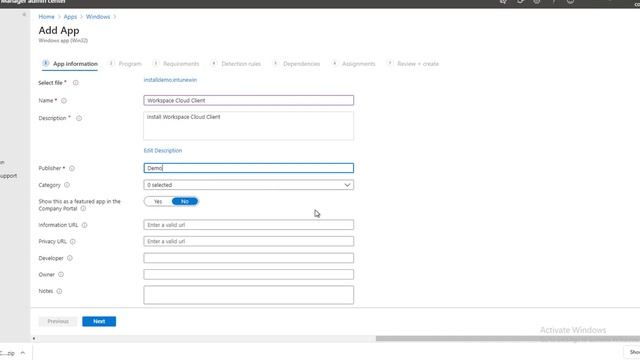Click the Information URL info icon
Viewport: 640px width, 360px height.
84,225
